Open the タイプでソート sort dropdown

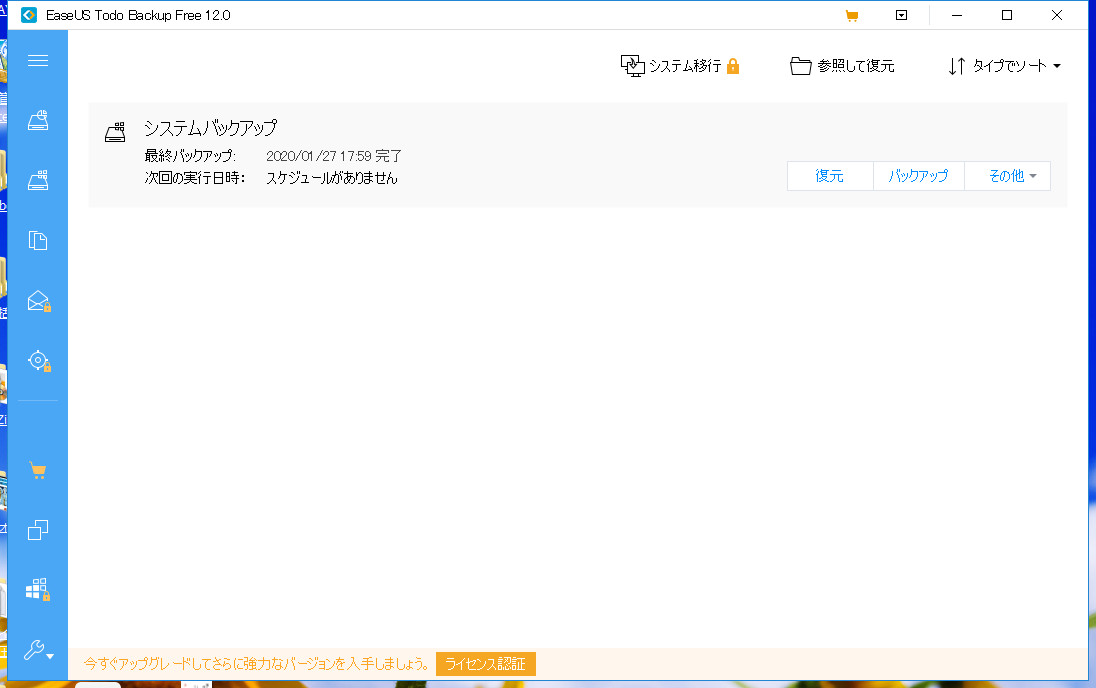[x=1004, y=66]
